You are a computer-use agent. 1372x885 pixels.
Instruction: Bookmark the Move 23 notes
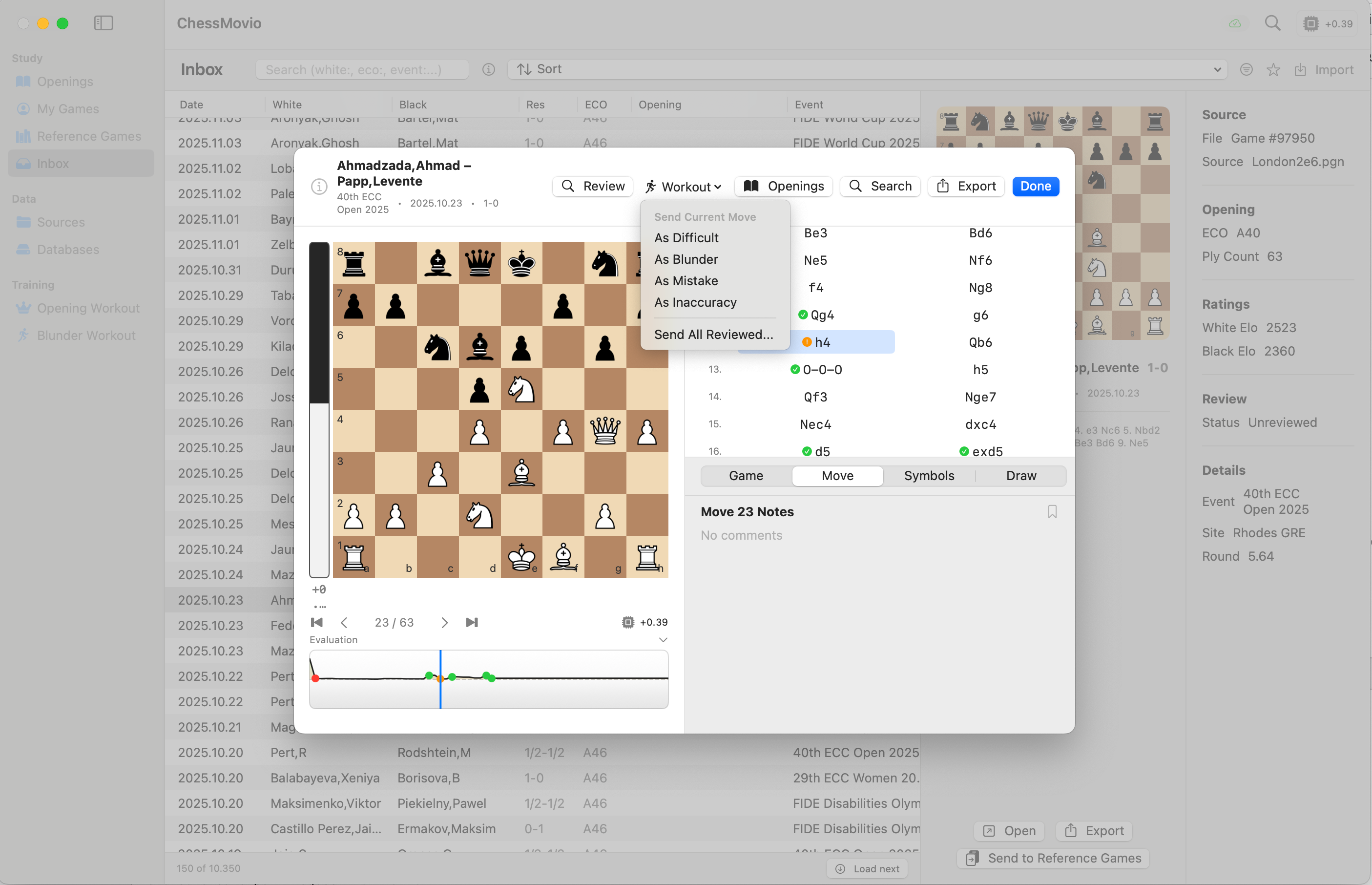(1052, 511)
